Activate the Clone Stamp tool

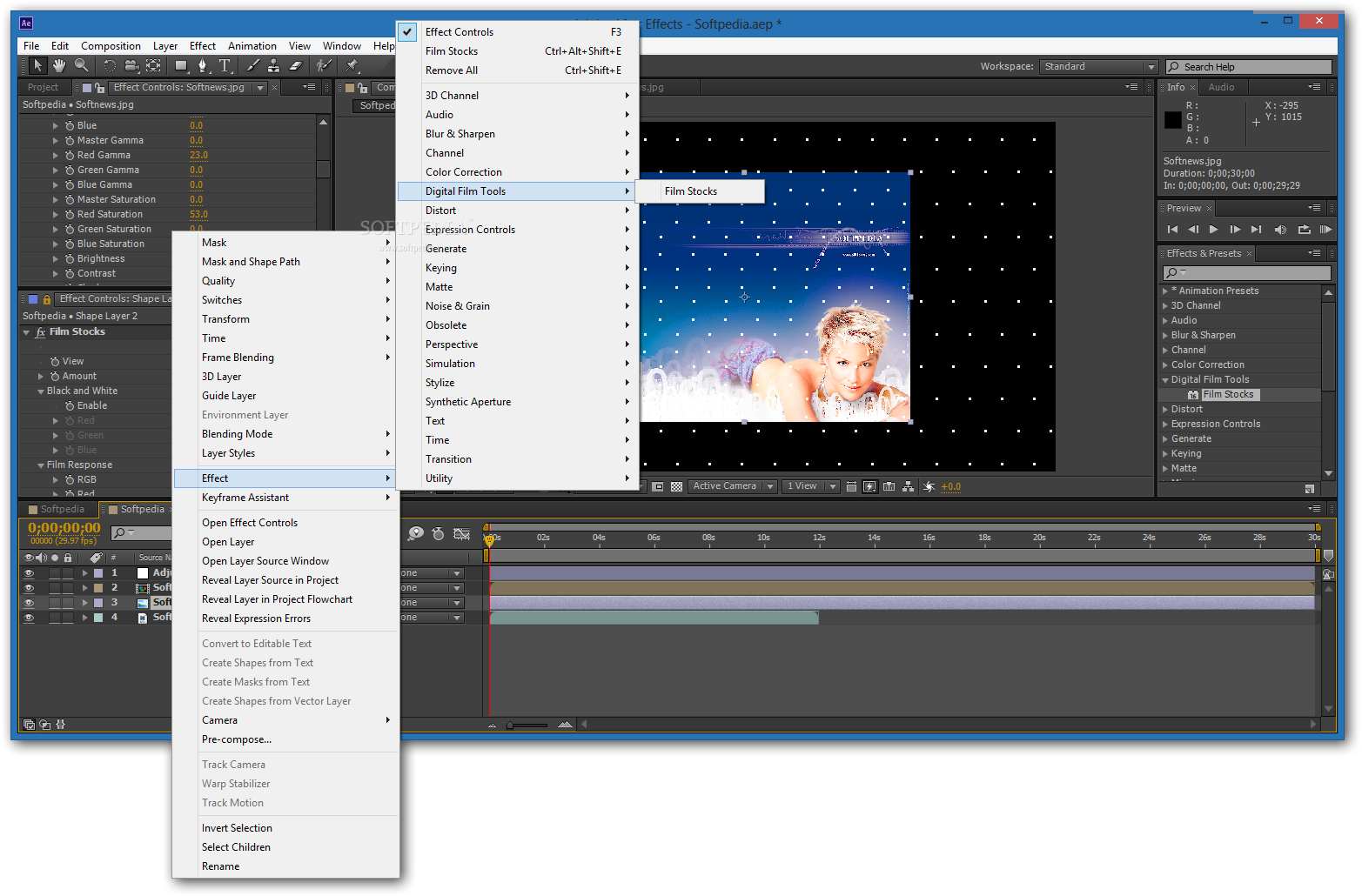(273, 64)
